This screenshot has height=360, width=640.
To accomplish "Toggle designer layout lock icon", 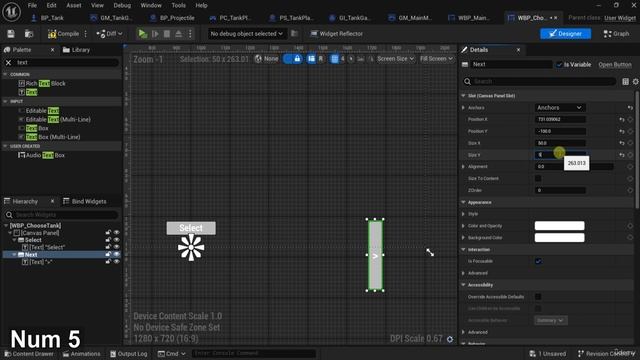I will coord(297,59).
